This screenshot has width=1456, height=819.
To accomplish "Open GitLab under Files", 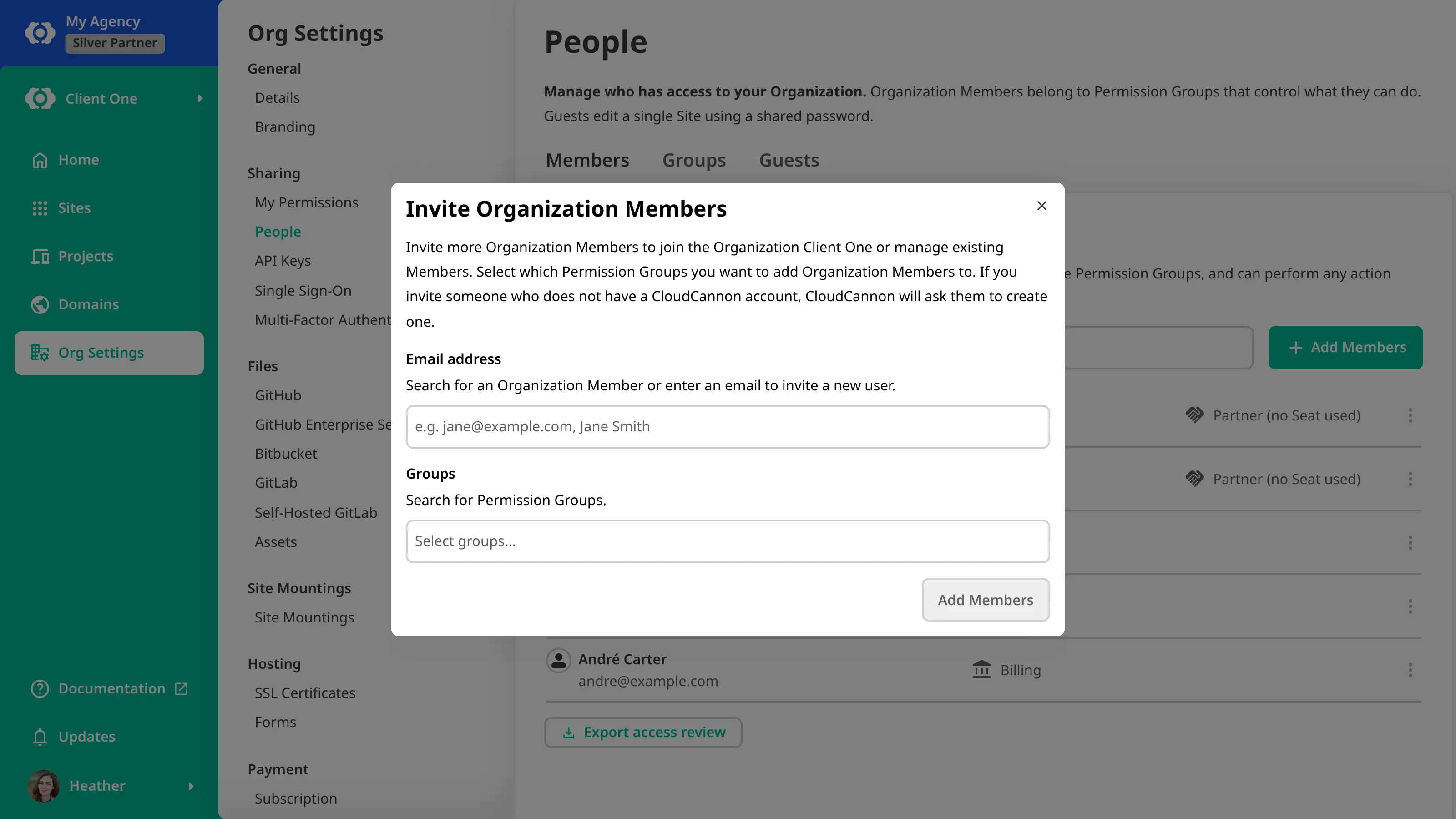I will point(276,483).
